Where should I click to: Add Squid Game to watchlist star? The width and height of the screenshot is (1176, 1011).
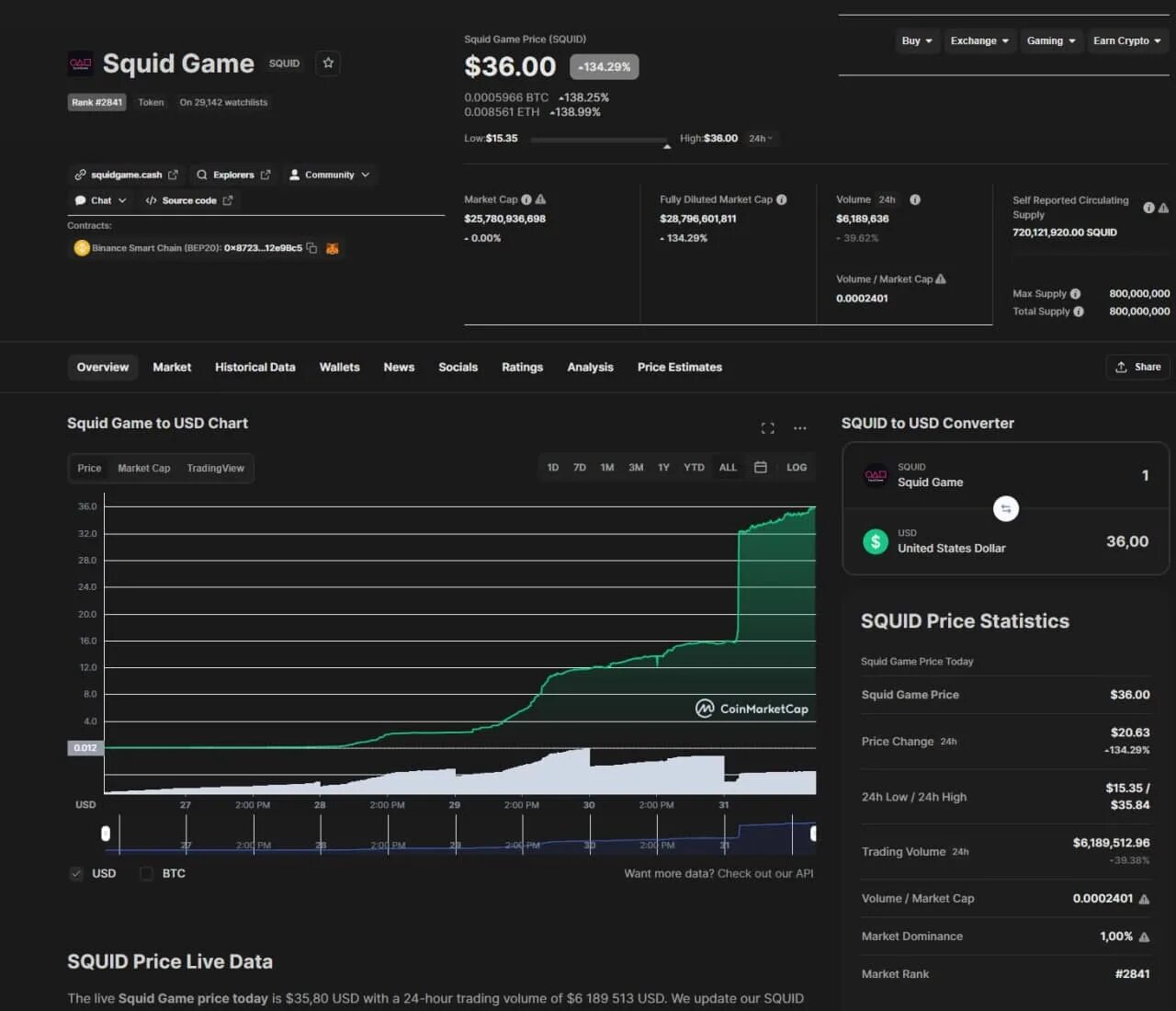click(328, 63)
